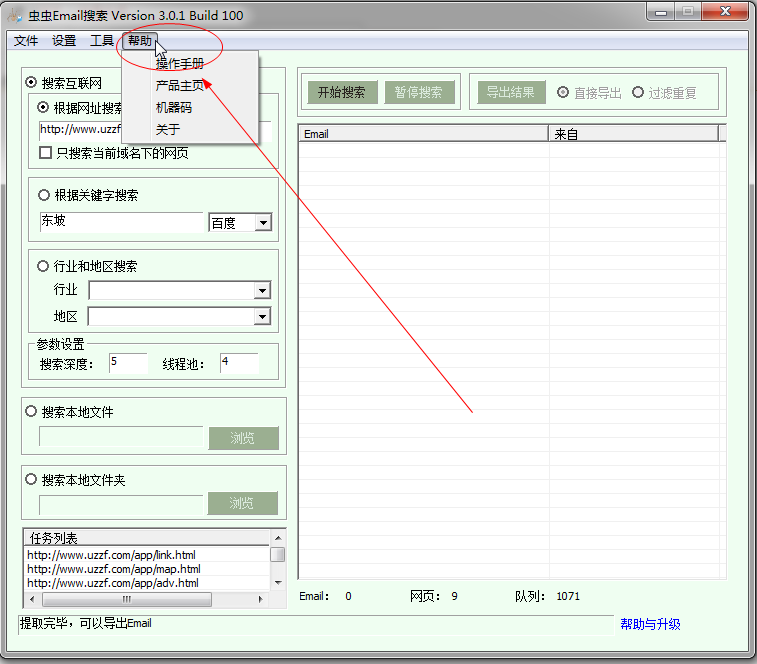Click the keyword field containing 东坡
Viewport: 757px width, 664px height.
point(122,222)
